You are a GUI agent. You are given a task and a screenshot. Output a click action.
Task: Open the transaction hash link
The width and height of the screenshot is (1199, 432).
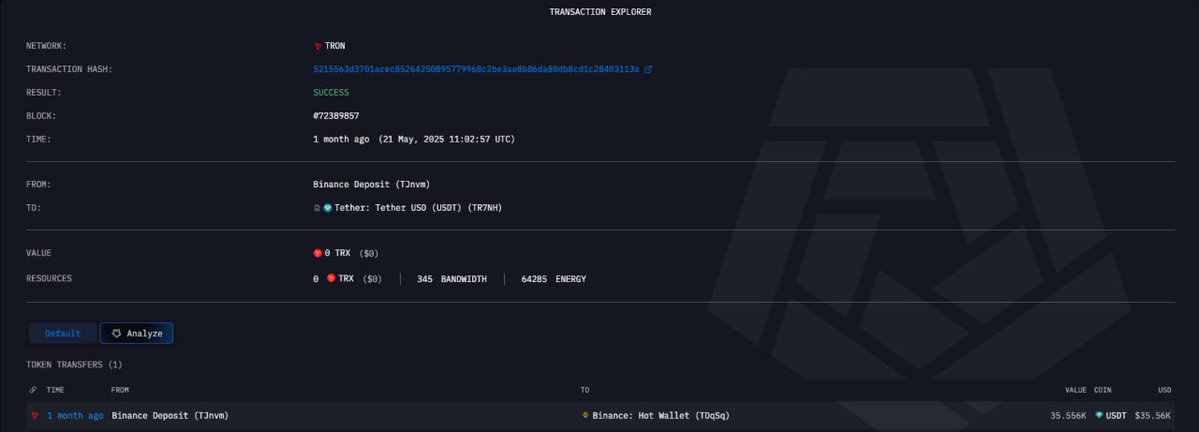[x=476, y=70]
